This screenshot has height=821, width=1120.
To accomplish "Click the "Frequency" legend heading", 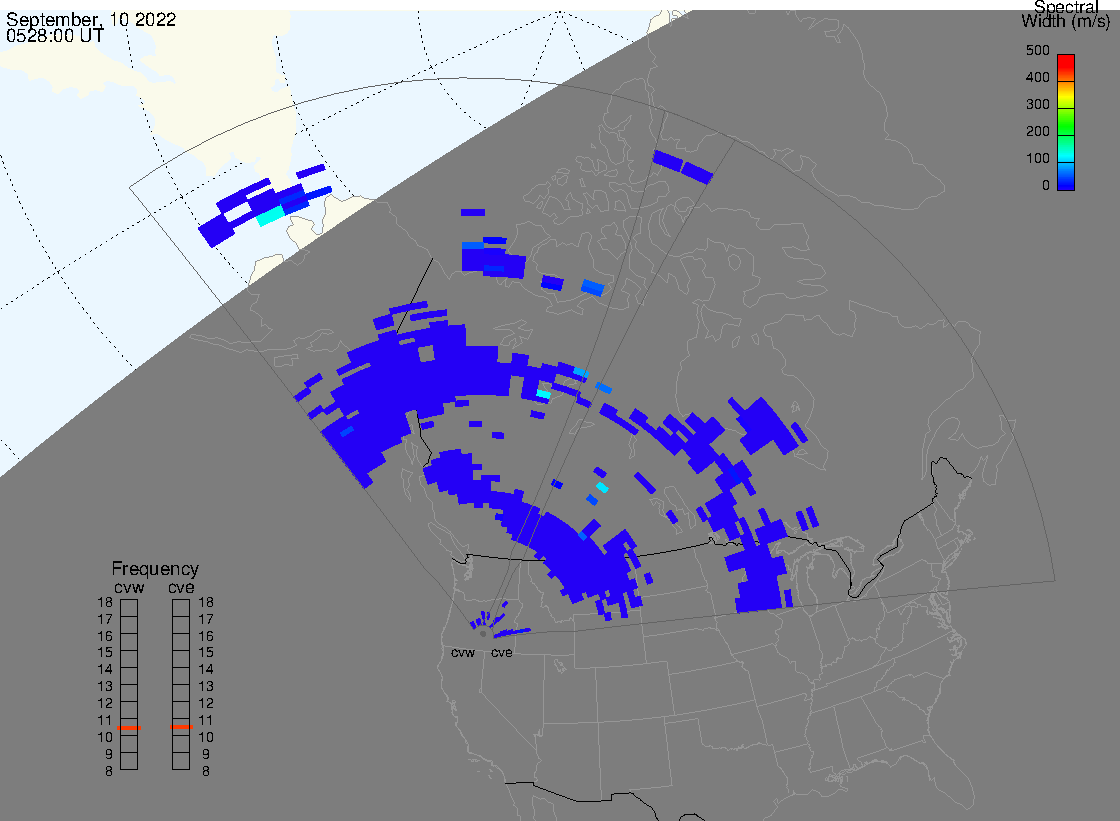I will 155,569.
